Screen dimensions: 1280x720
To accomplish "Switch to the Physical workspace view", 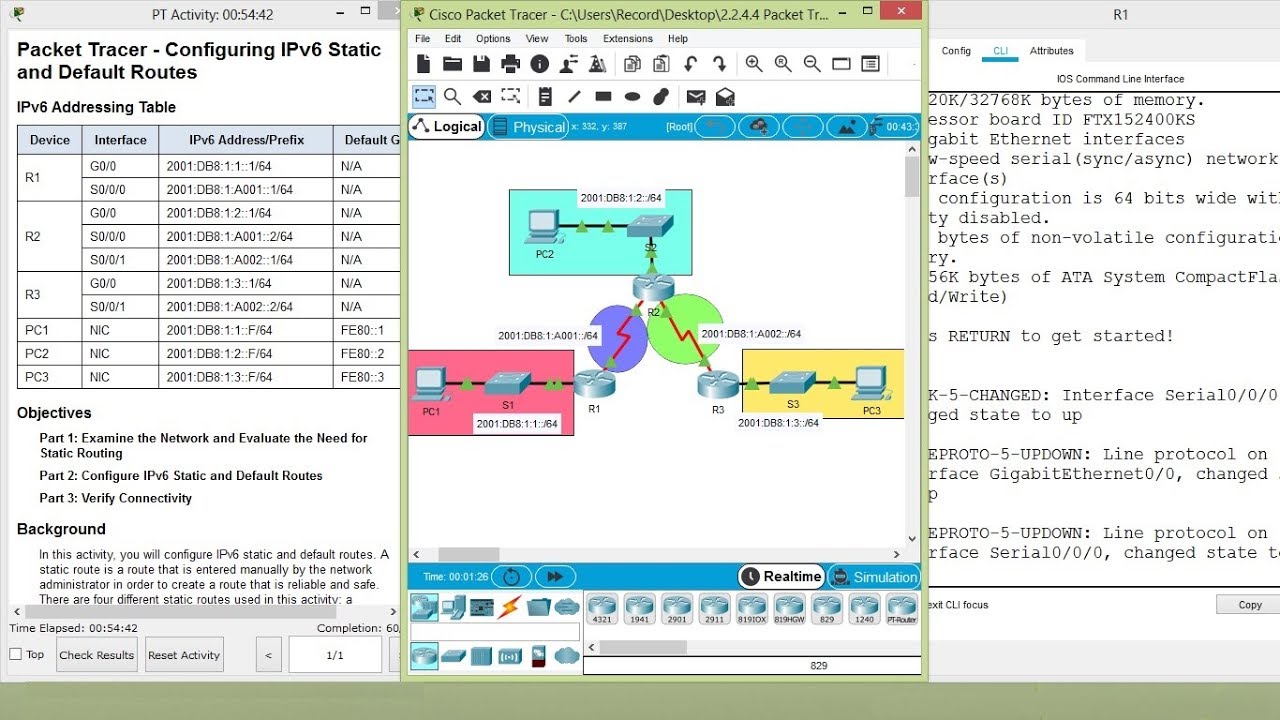I will 528,127.
